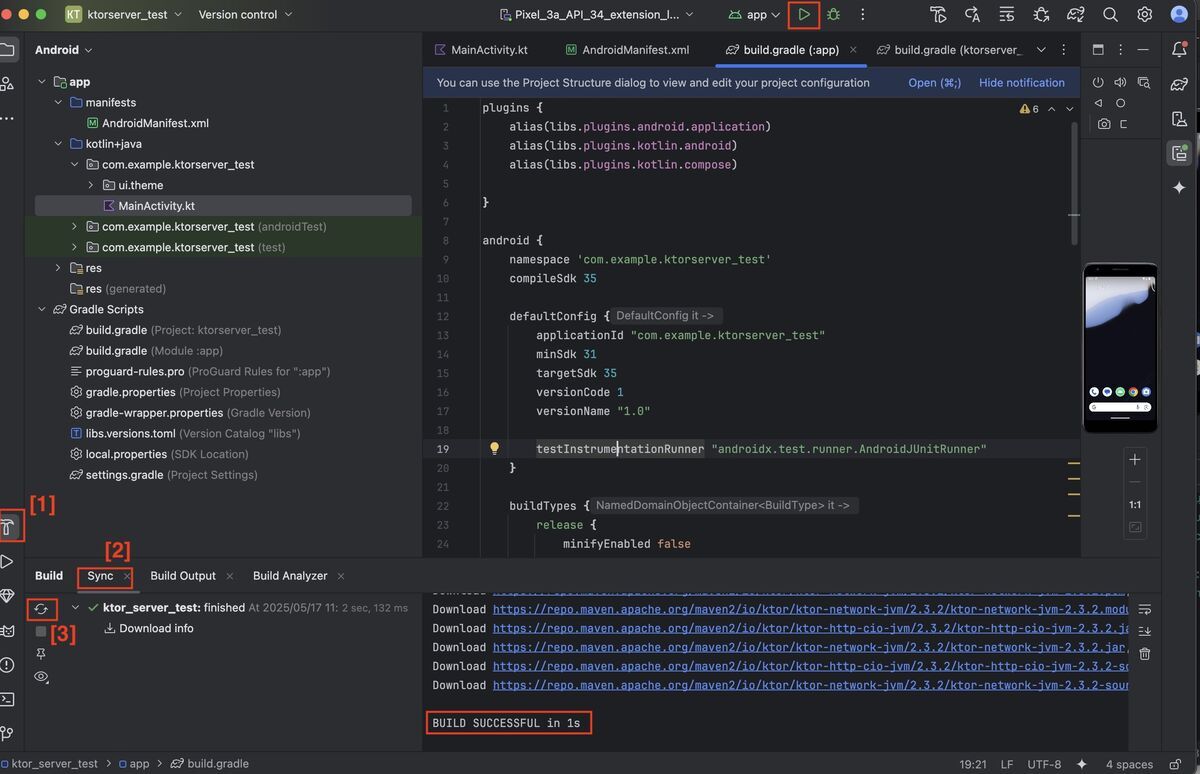Switch to MainActivity.kt editor tab
Image resolution: width=1200 pixels, height=774 pixels.
[481, 50]
